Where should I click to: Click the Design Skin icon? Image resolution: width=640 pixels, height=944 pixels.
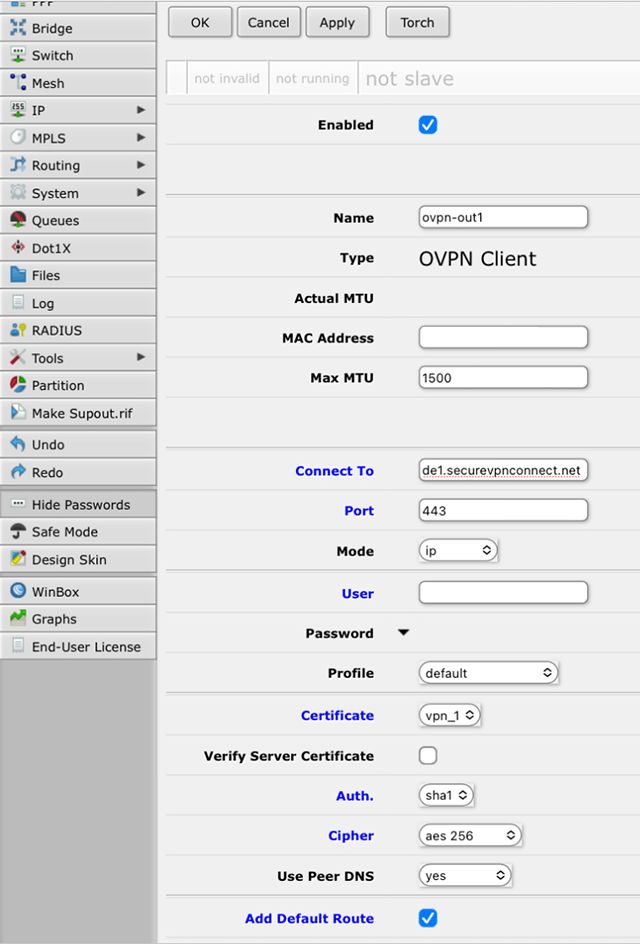point(18,559)
